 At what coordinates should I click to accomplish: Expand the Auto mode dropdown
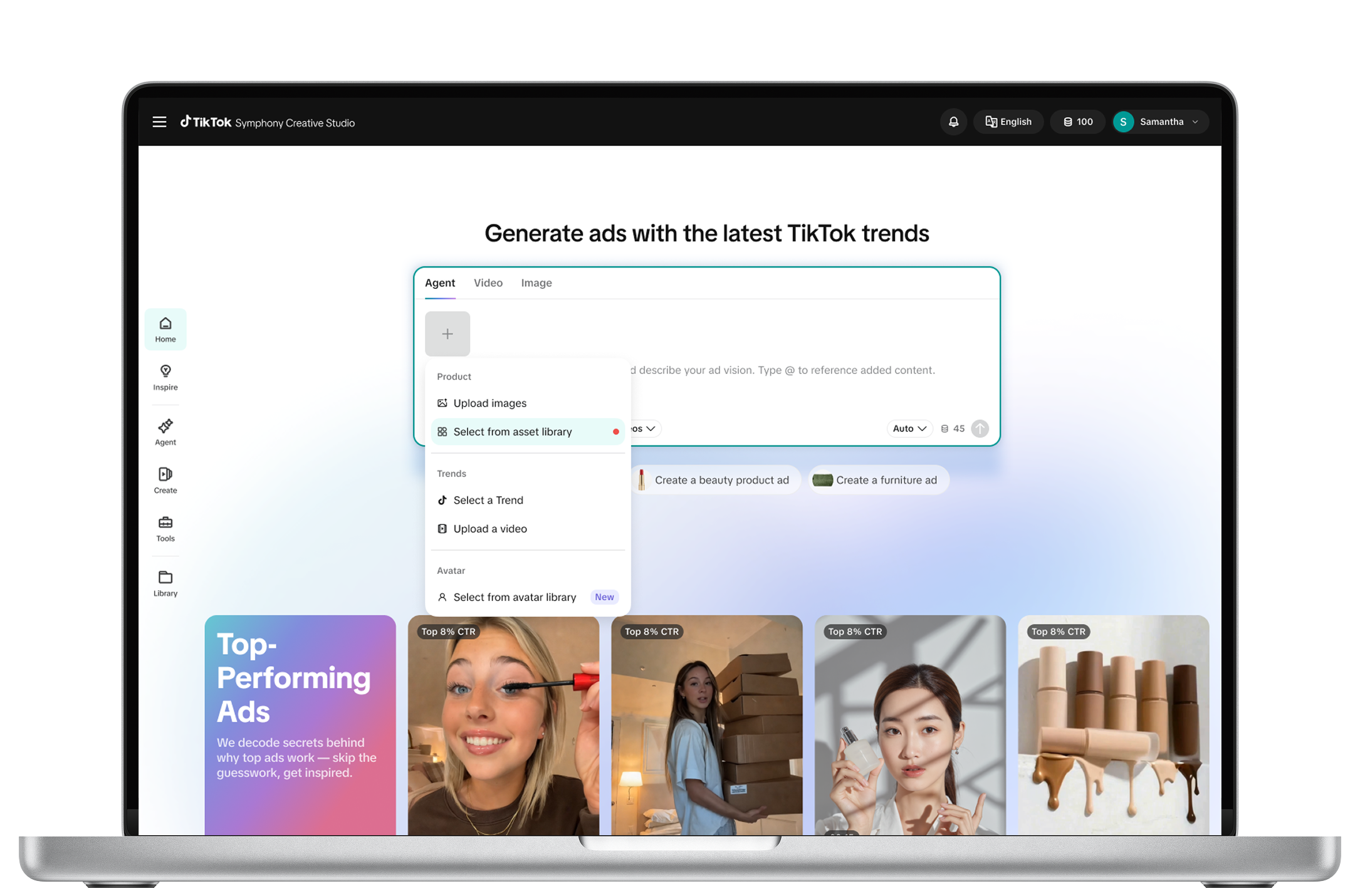click(x=909, y=429)
